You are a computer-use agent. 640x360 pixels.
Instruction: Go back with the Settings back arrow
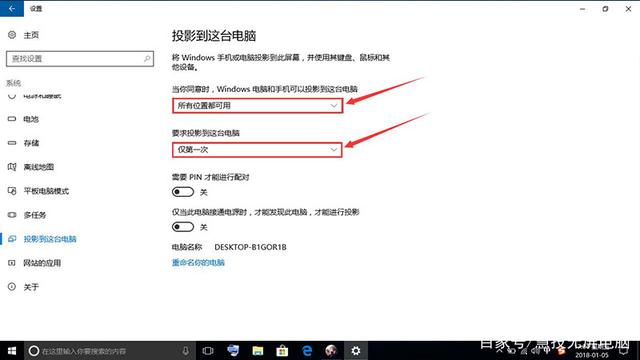tap(12, 8)
